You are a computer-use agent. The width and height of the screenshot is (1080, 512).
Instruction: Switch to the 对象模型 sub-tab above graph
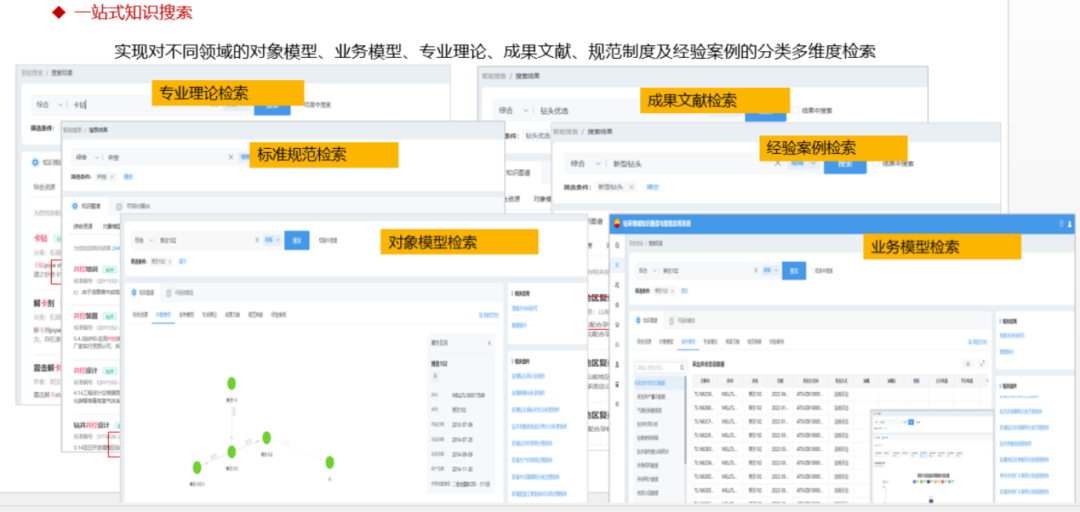click(x=162, y=315)
